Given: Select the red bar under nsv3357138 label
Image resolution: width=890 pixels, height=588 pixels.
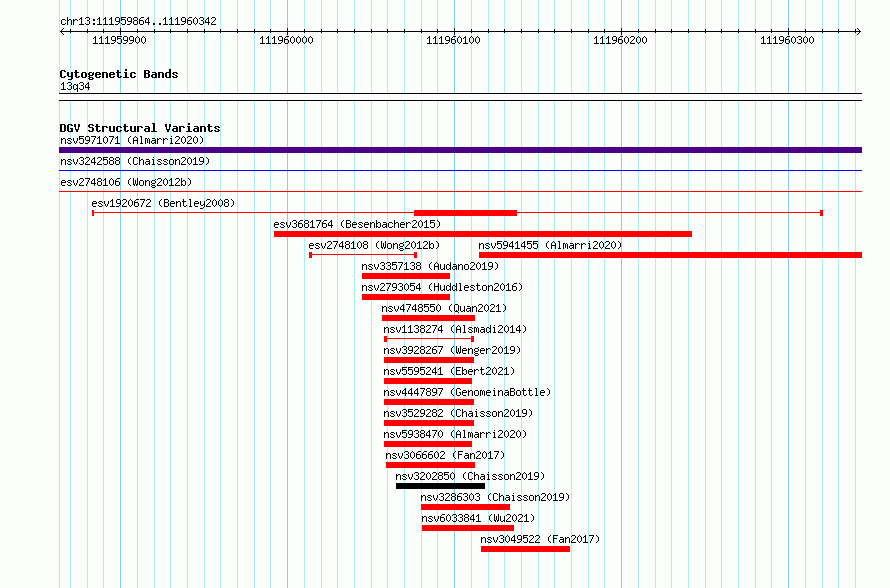Looking at the screenshot, I should point(406,276).
